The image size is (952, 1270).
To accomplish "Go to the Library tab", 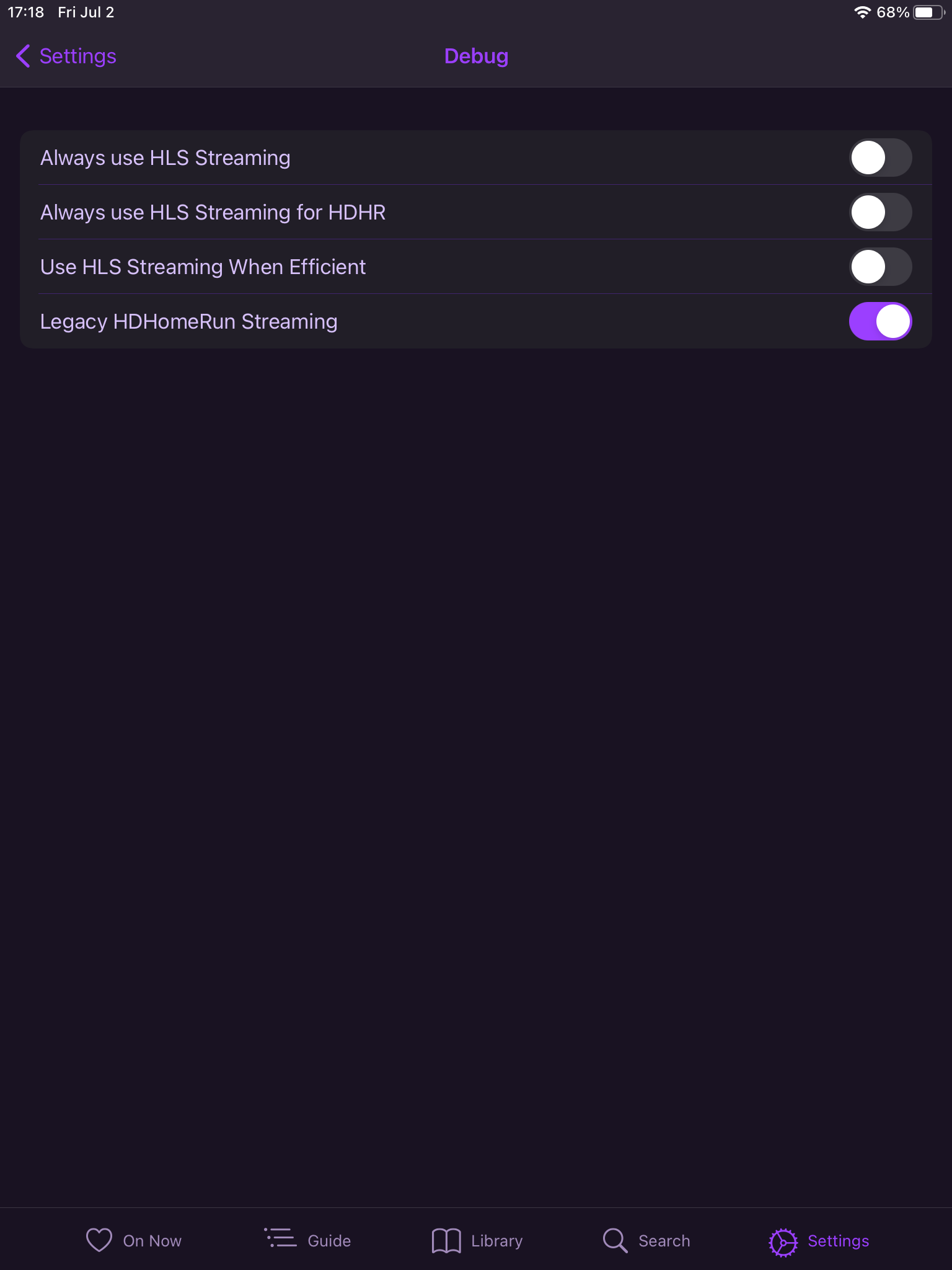I will [x=496, y=1241].
